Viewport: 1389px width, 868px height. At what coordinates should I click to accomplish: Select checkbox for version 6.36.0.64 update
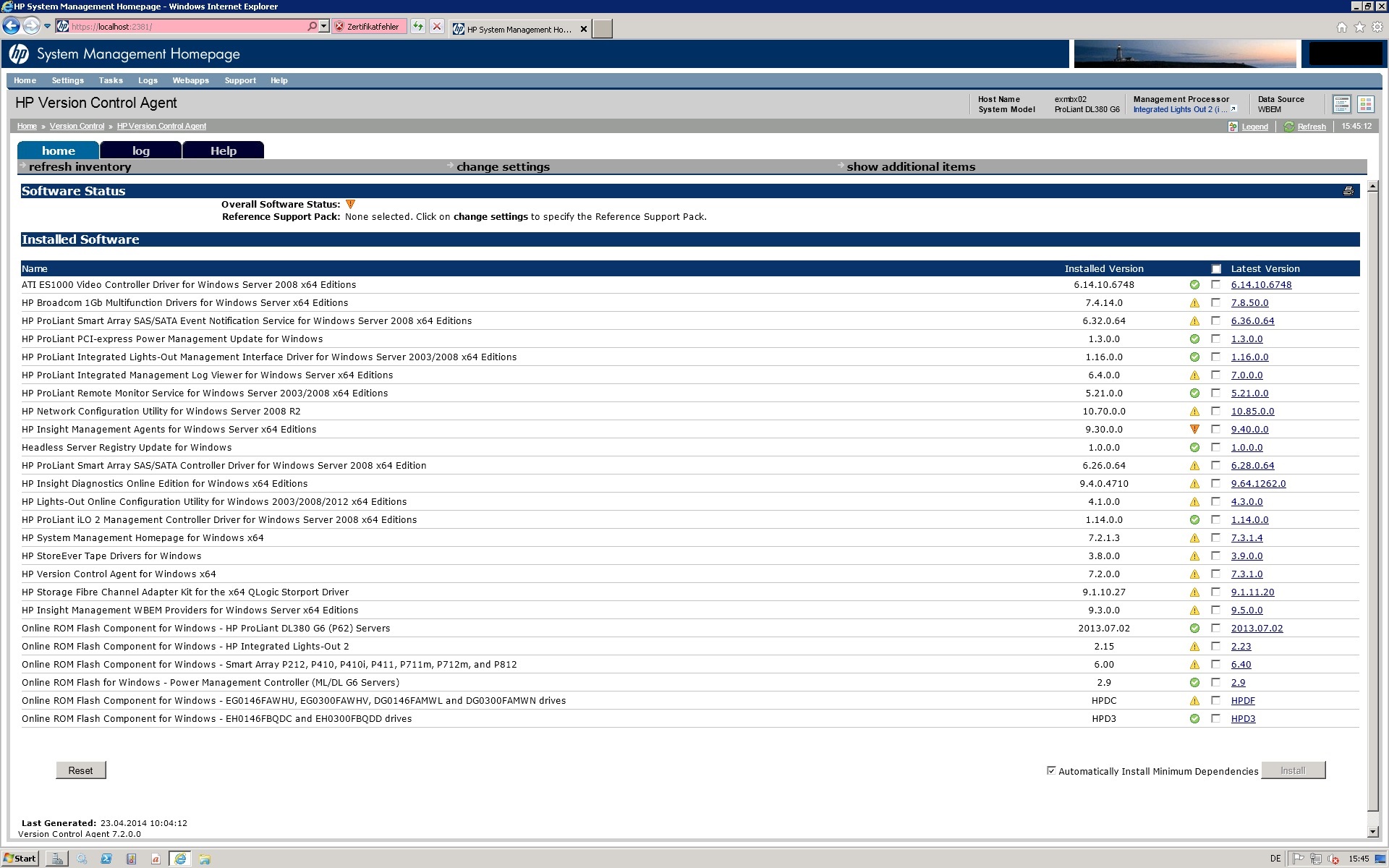1216,321
